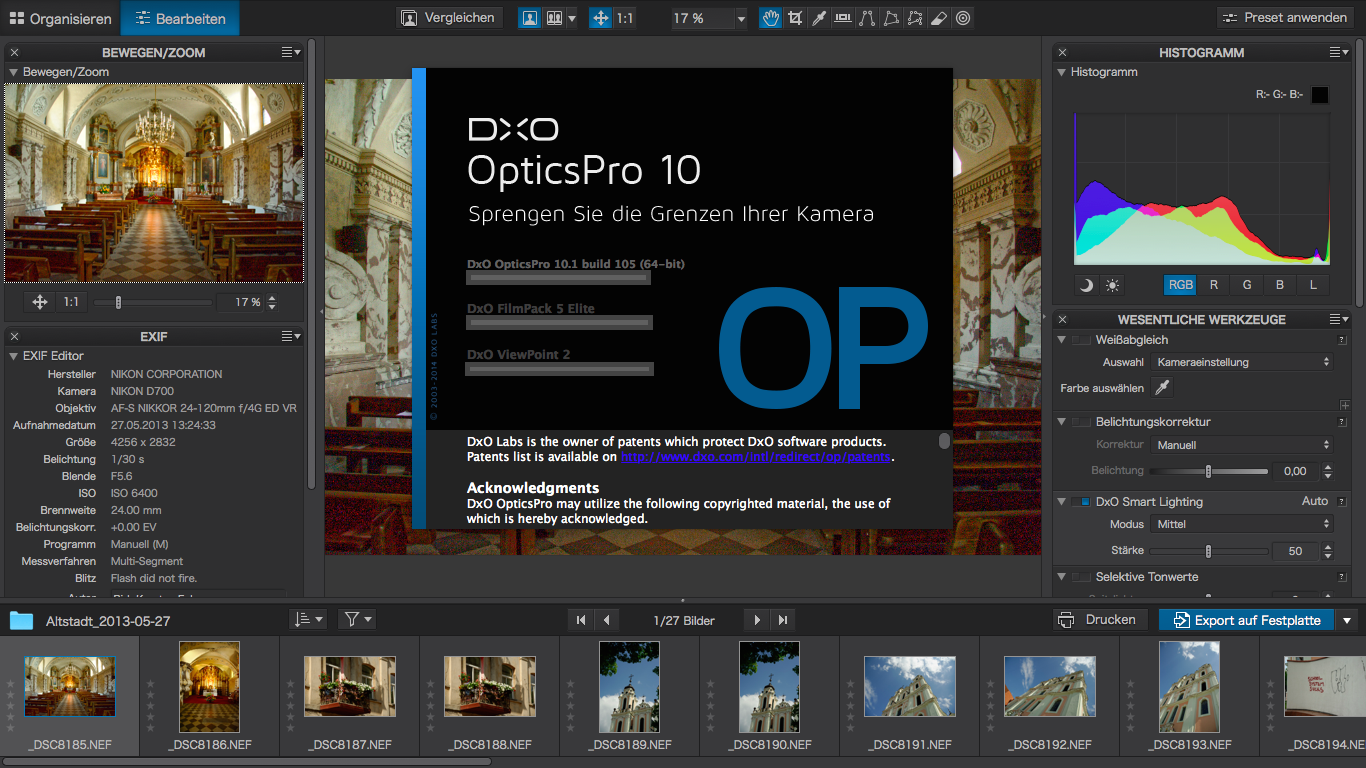Screen dimensions: 1366x768
Task: Adjust the Stärke slider
Action: 1208,551
